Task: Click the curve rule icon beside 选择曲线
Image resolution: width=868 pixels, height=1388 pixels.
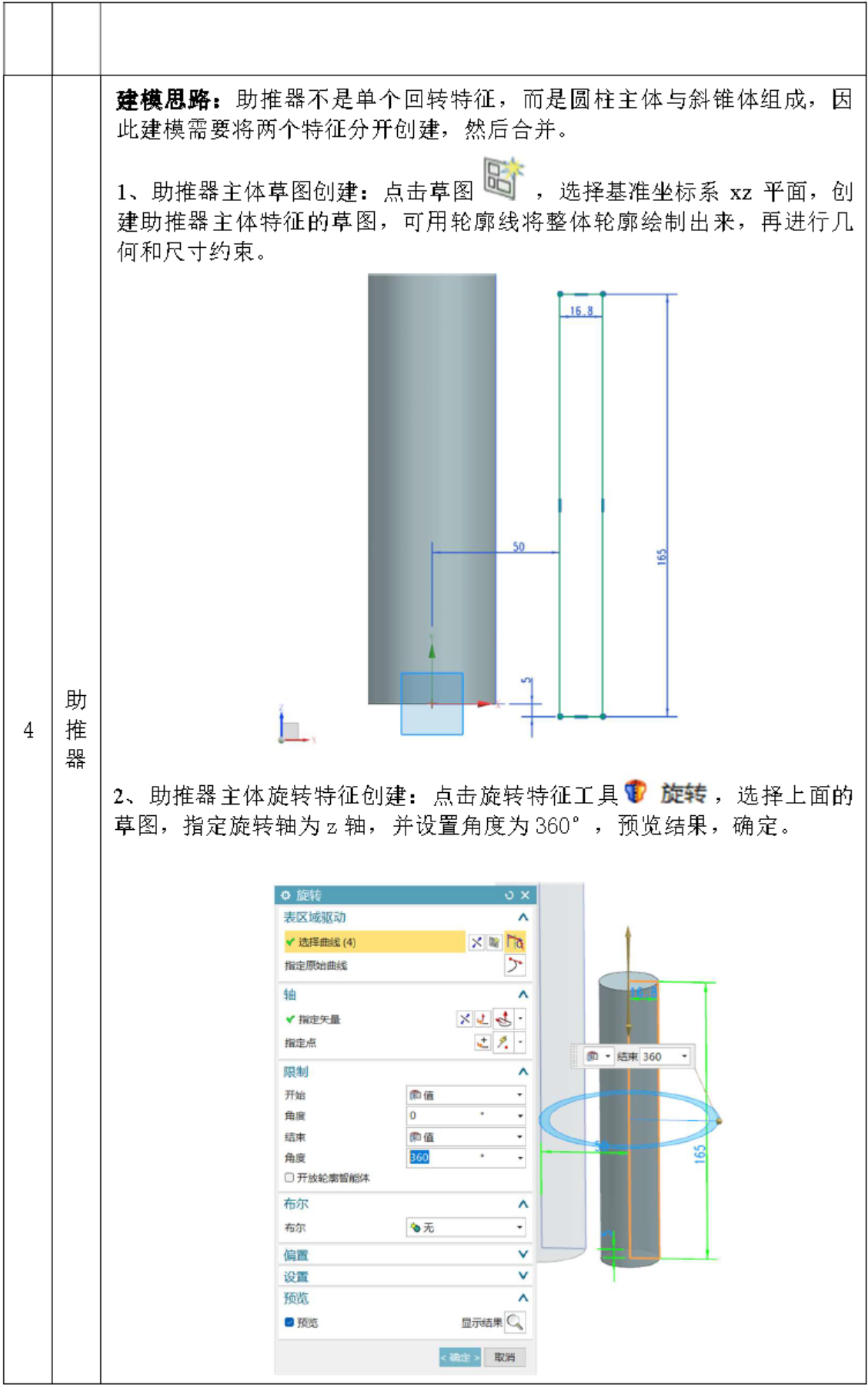Action: click(494, 941)
